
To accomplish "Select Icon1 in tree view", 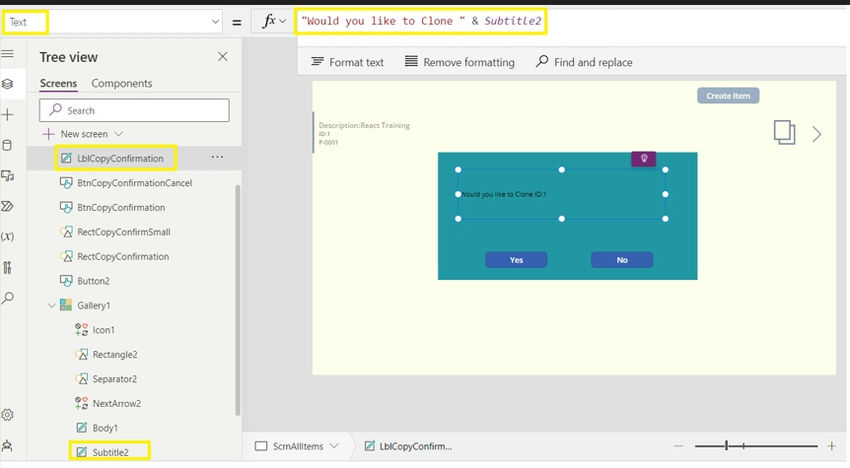I will click(x=103, y=330).
